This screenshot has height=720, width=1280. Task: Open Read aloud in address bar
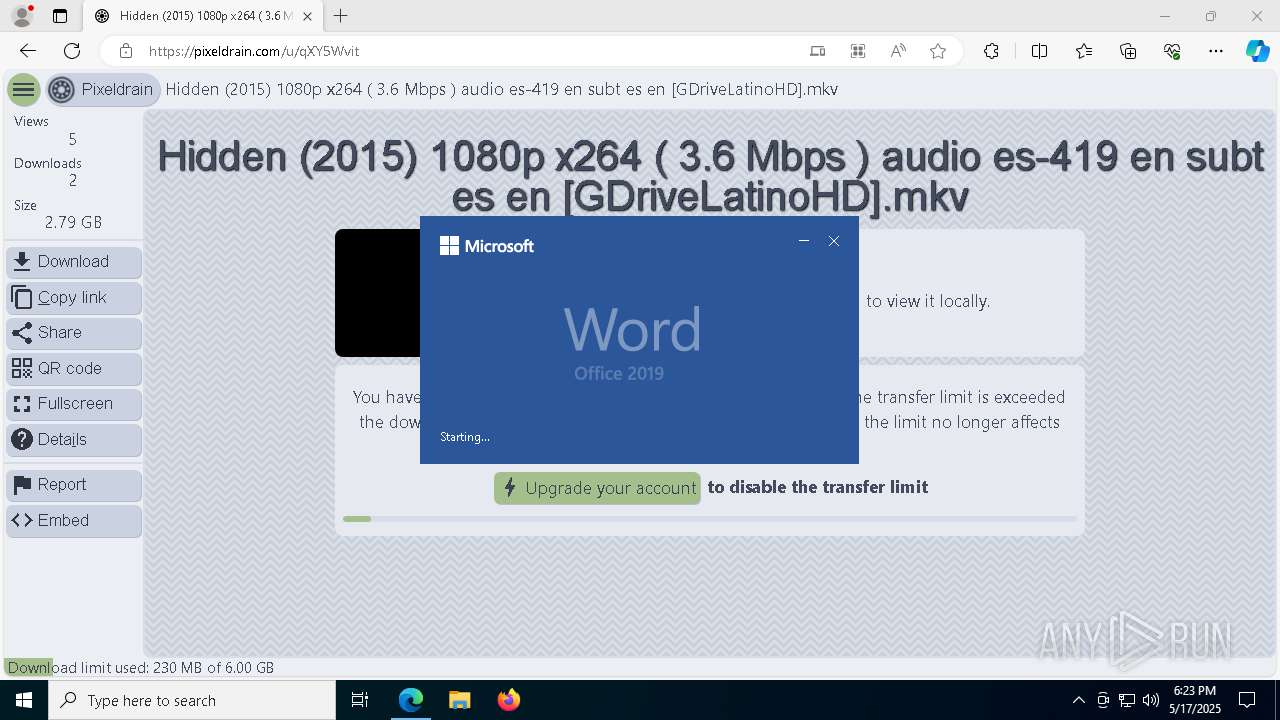[898, 51]
